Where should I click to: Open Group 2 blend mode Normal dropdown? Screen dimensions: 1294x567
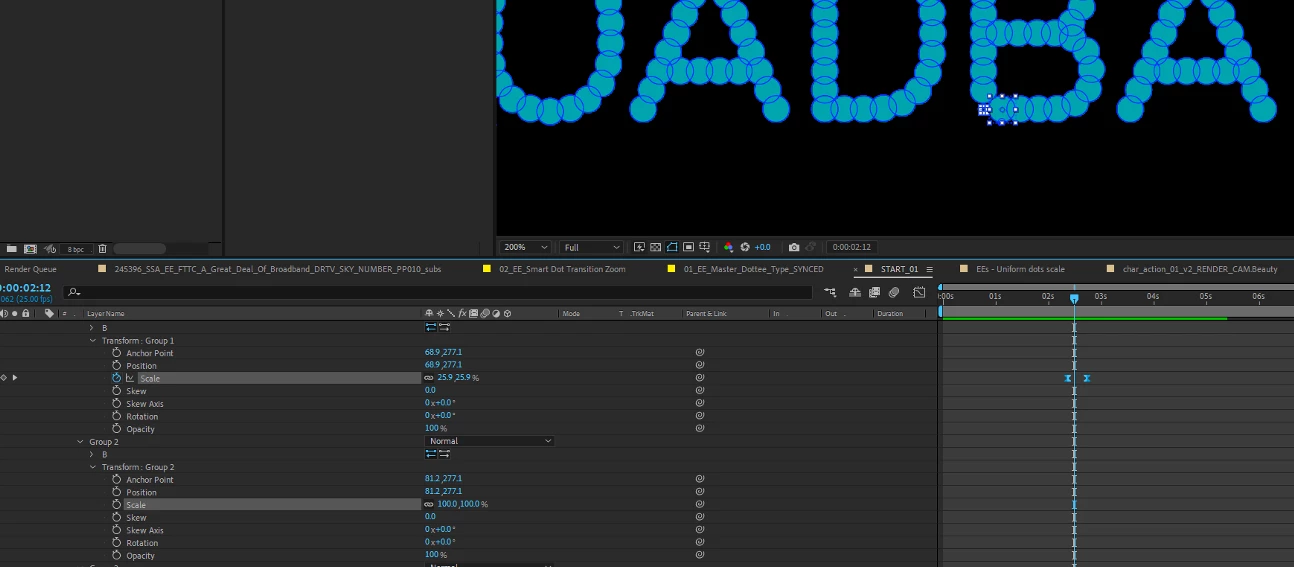(489, 441)
